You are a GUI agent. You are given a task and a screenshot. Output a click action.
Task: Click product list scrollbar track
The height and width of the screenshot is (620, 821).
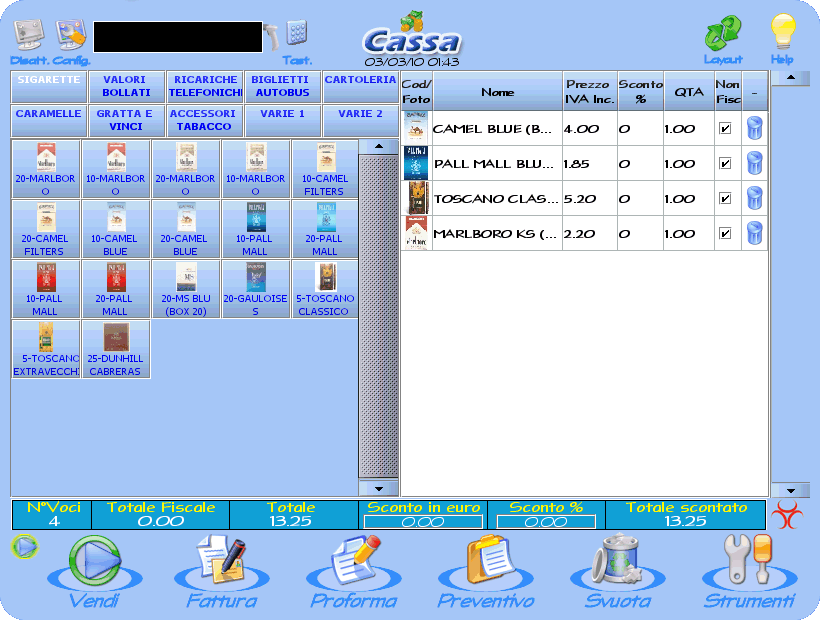point(379,317)
